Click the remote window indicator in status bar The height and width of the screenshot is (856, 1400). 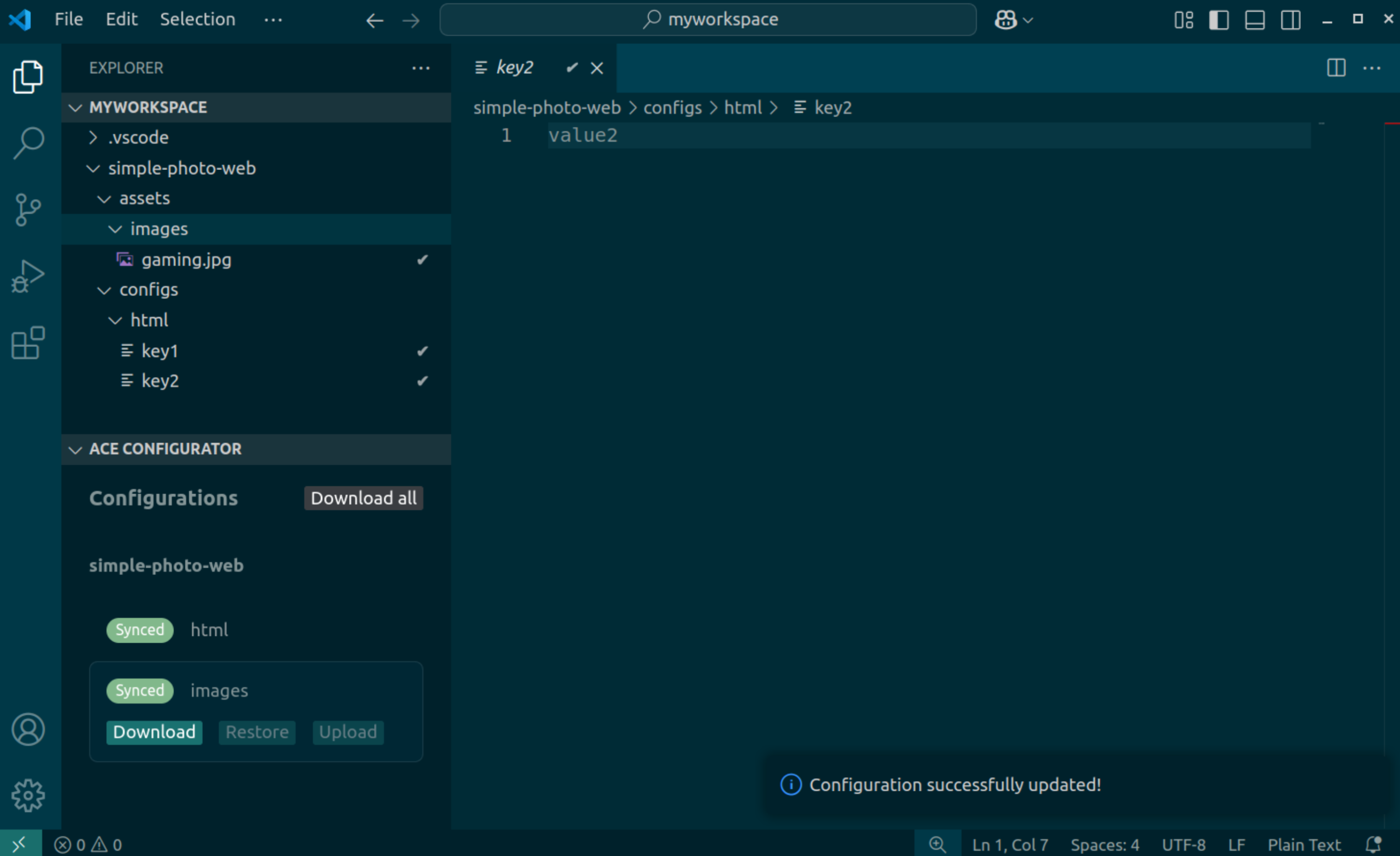[x=20, y=844]
